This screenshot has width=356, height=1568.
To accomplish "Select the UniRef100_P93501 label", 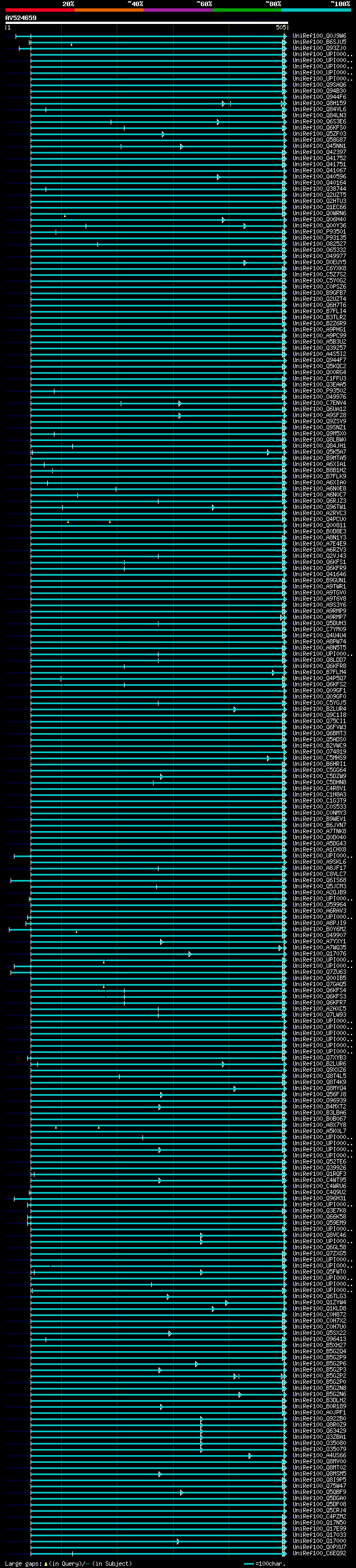I will (x=319, y=232).
